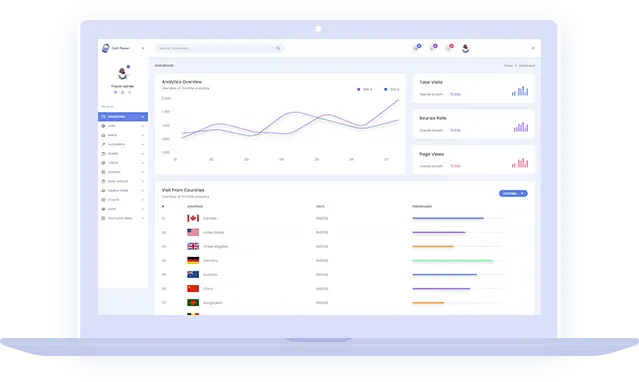Image resolution: width=639 pixels, height=382 pixels.
Task: Select the highlighted Dashboard menu item
Action: [123, 117]
